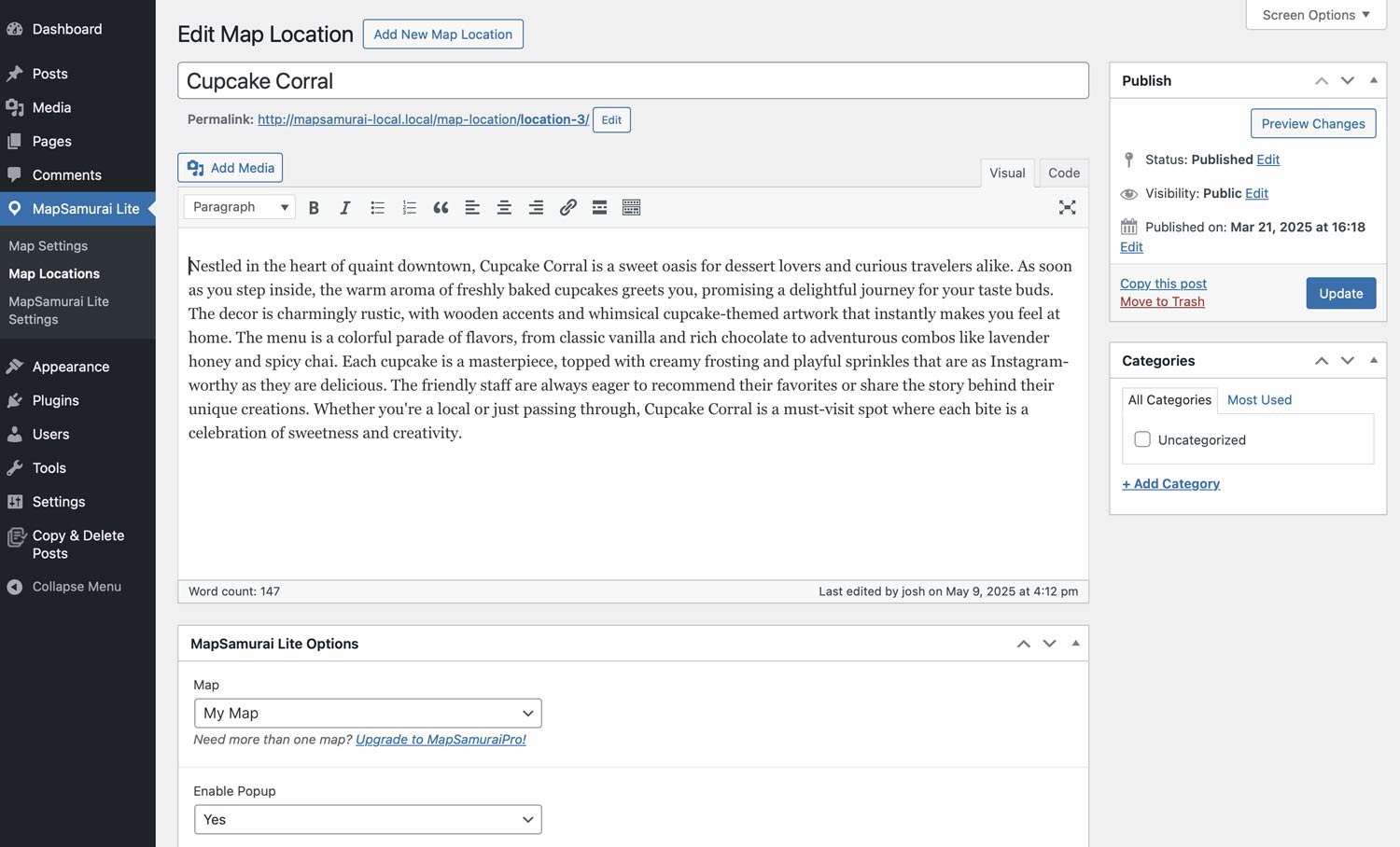Insert a bulleted list
Image resolution: width=1400 pixels, height=847 pixels.
pyautogui.click(x=377, y=207)
